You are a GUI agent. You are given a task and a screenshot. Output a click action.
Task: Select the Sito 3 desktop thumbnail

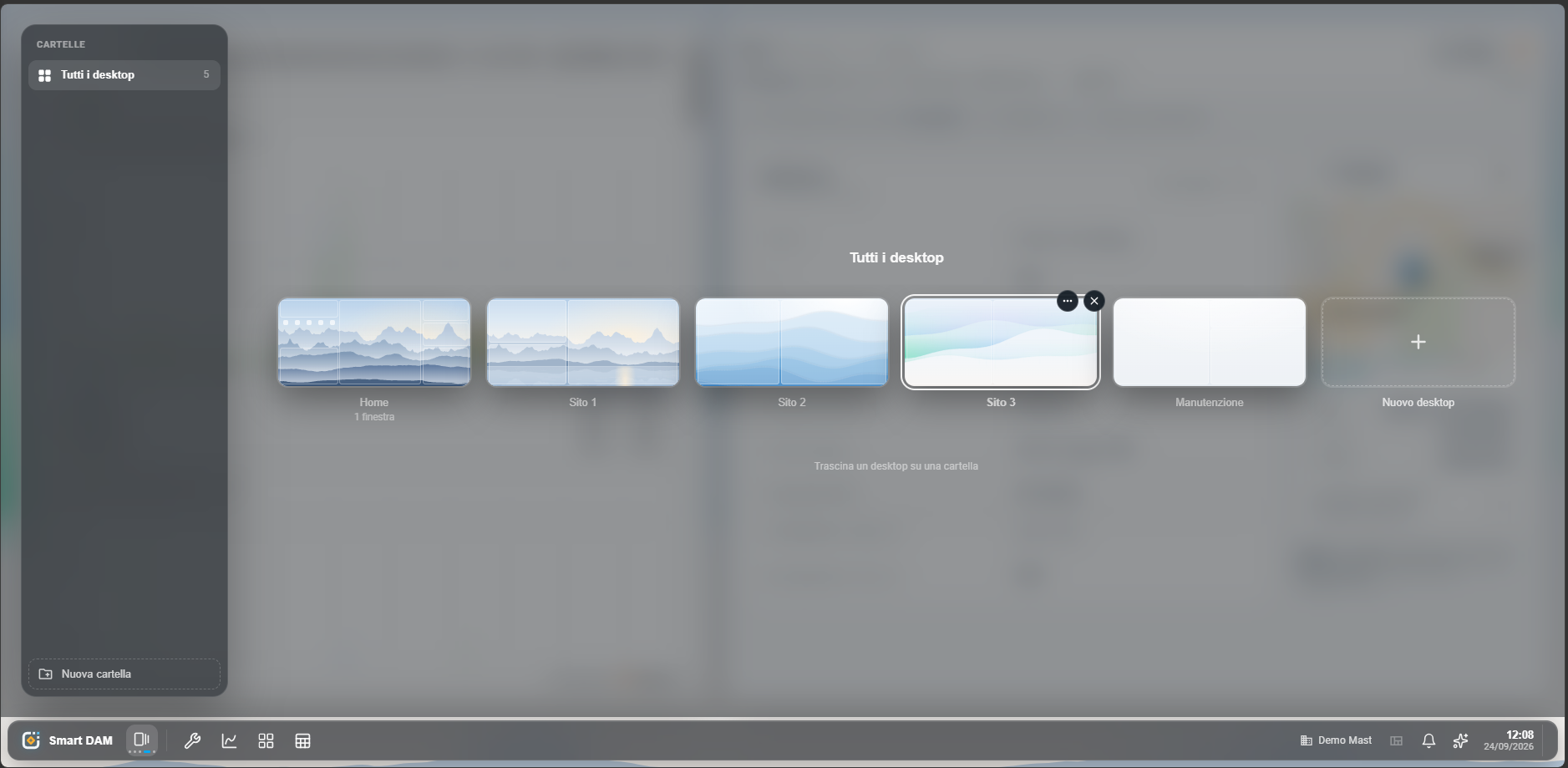1001,342
